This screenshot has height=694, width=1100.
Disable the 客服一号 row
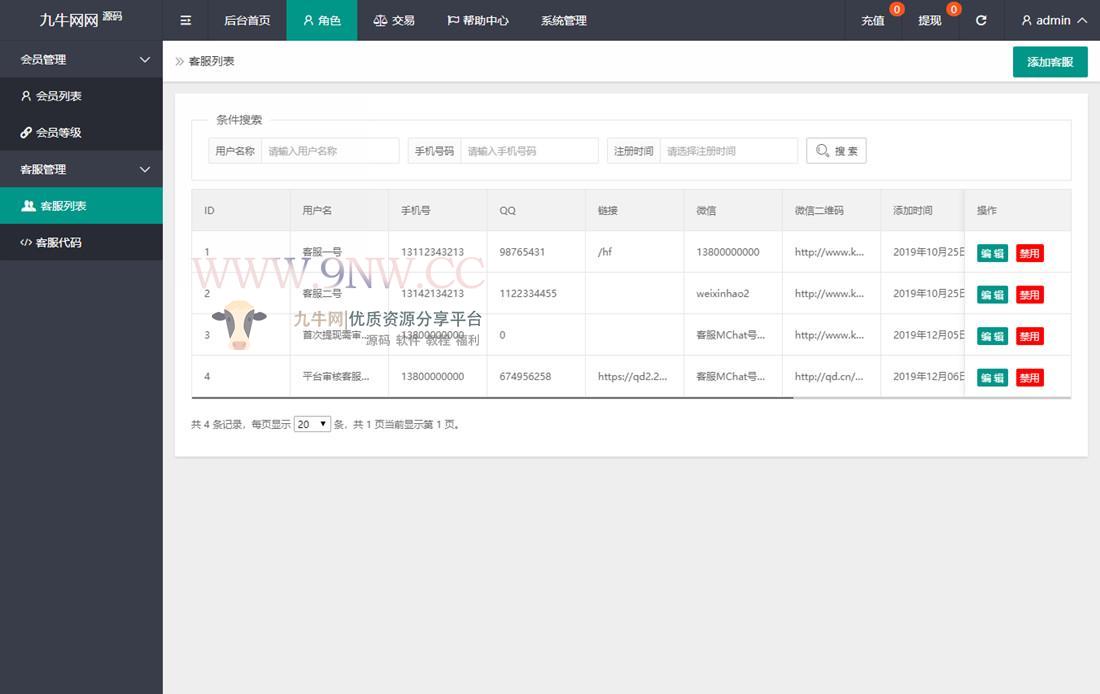tap(1030, 253)
